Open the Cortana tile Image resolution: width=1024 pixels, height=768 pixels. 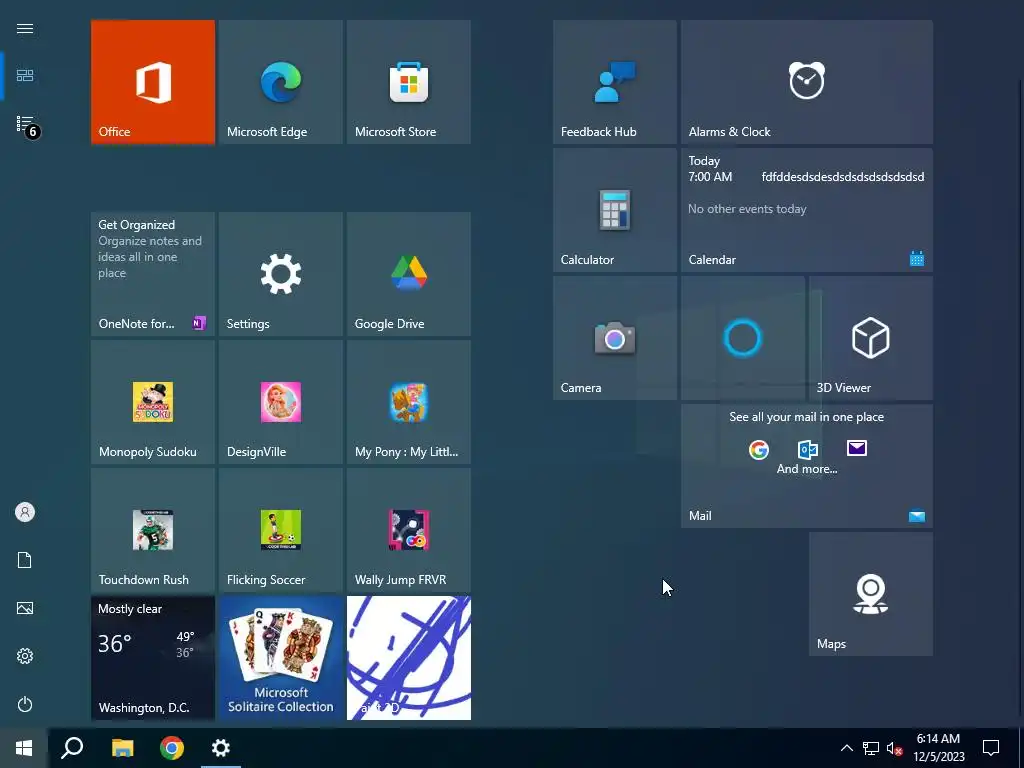(743, 338)
